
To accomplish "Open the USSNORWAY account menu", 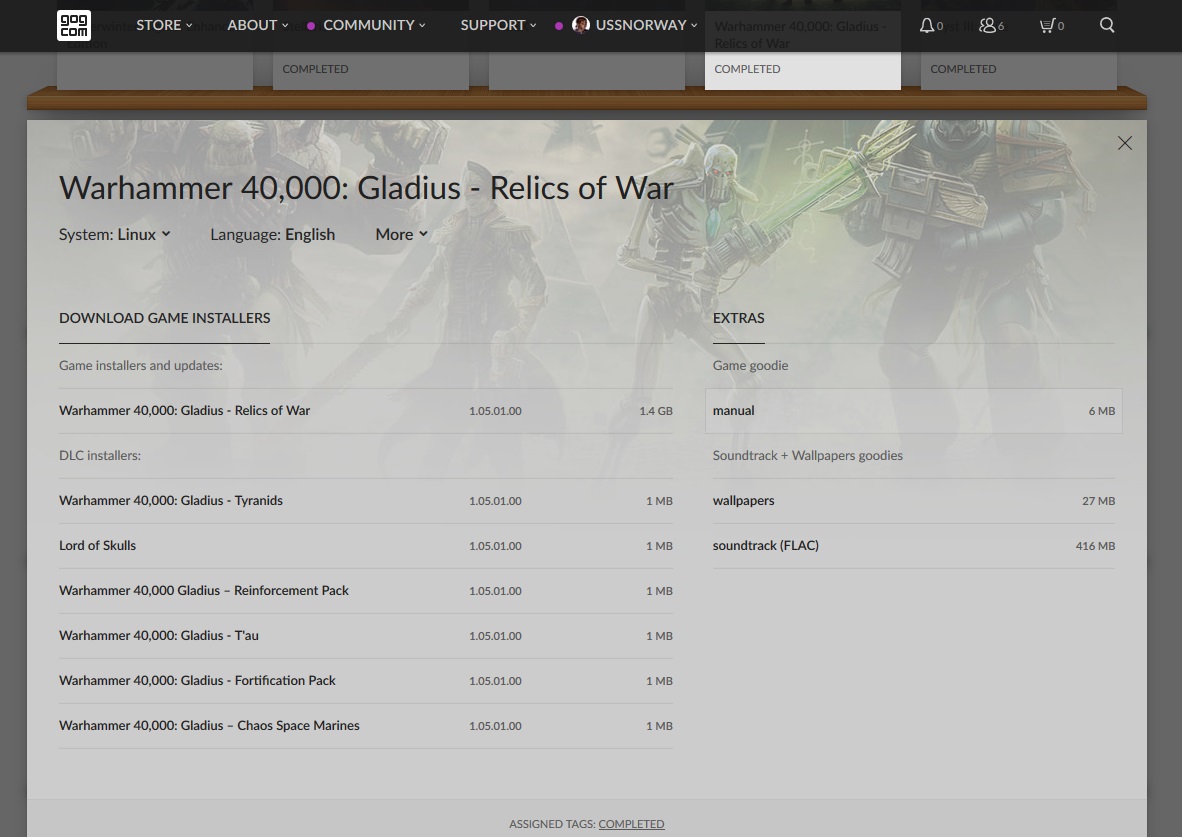I will tap(645, 25).
